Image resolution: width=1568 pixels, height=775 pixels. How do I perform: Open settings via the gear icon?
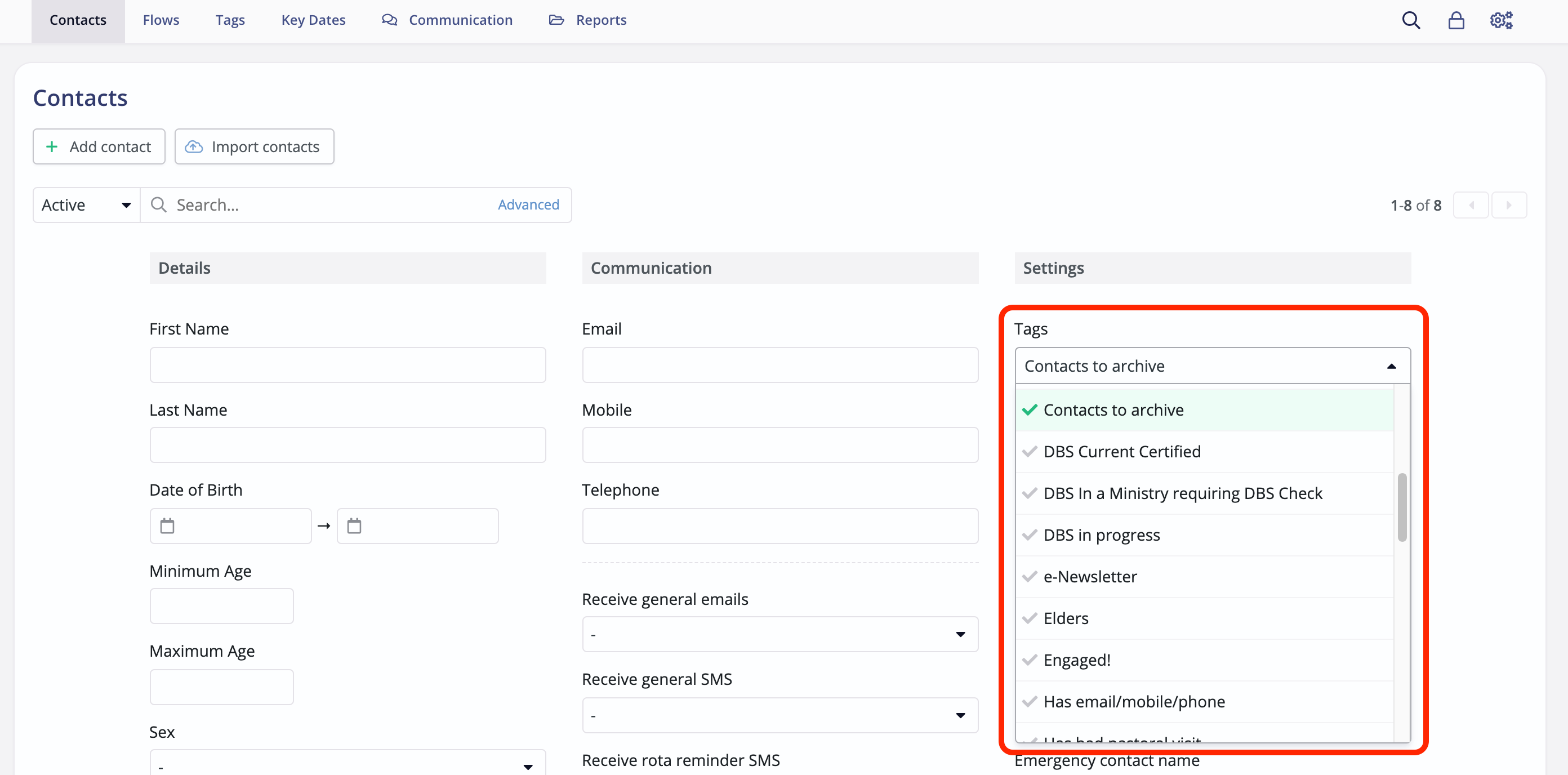pyautogui.click(x=1500, y=20)
